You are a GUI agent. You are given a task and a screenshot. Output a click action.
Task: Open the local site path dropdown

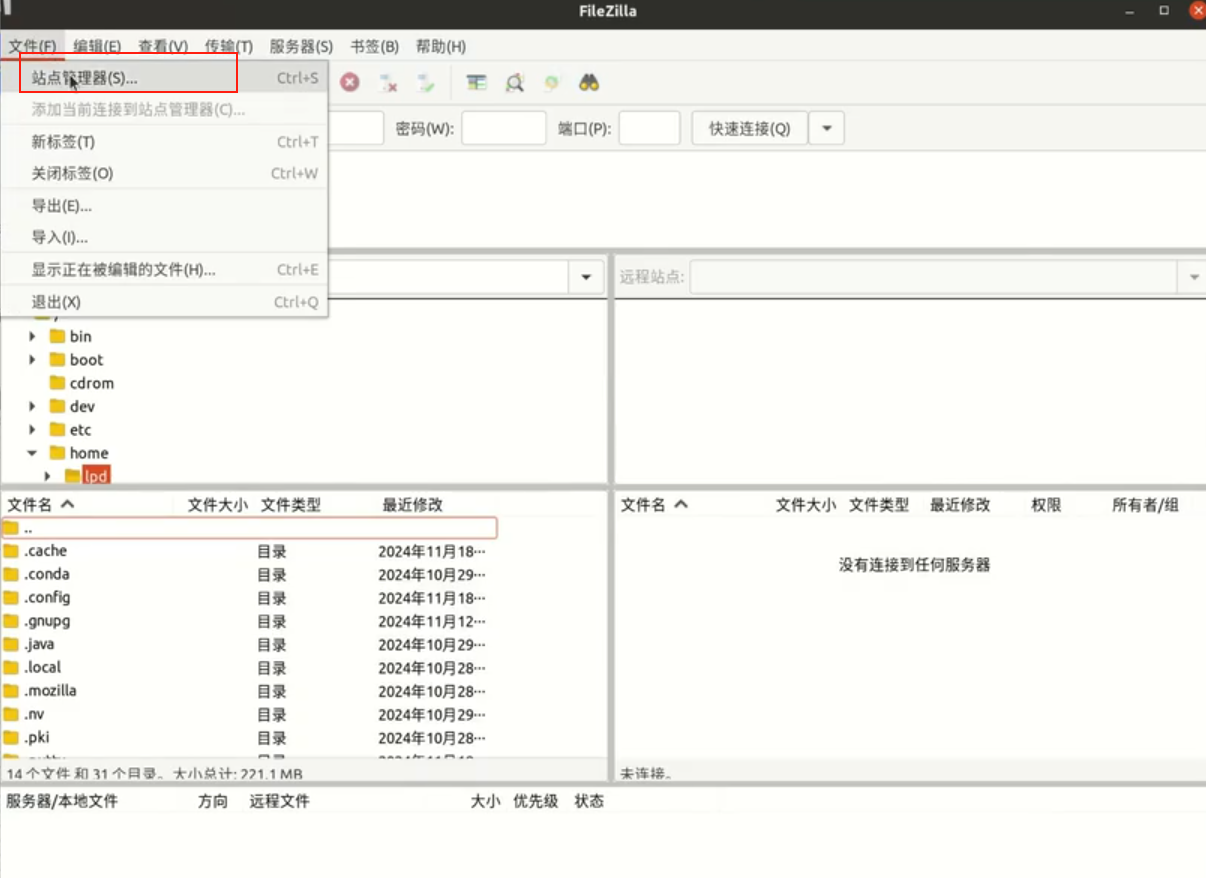pos(586,277)
